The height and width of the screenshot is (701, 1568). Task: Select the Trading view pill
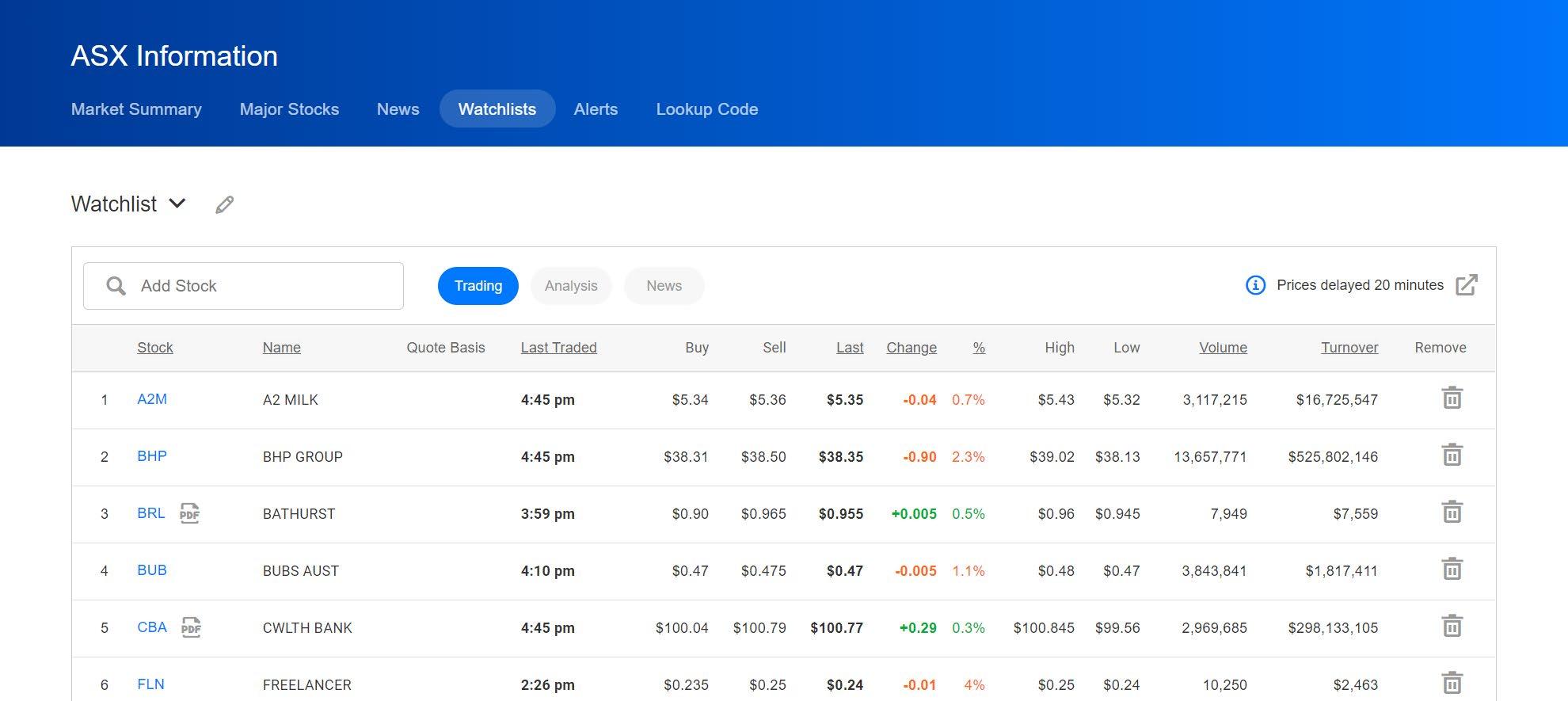click(x=478, y=286)
